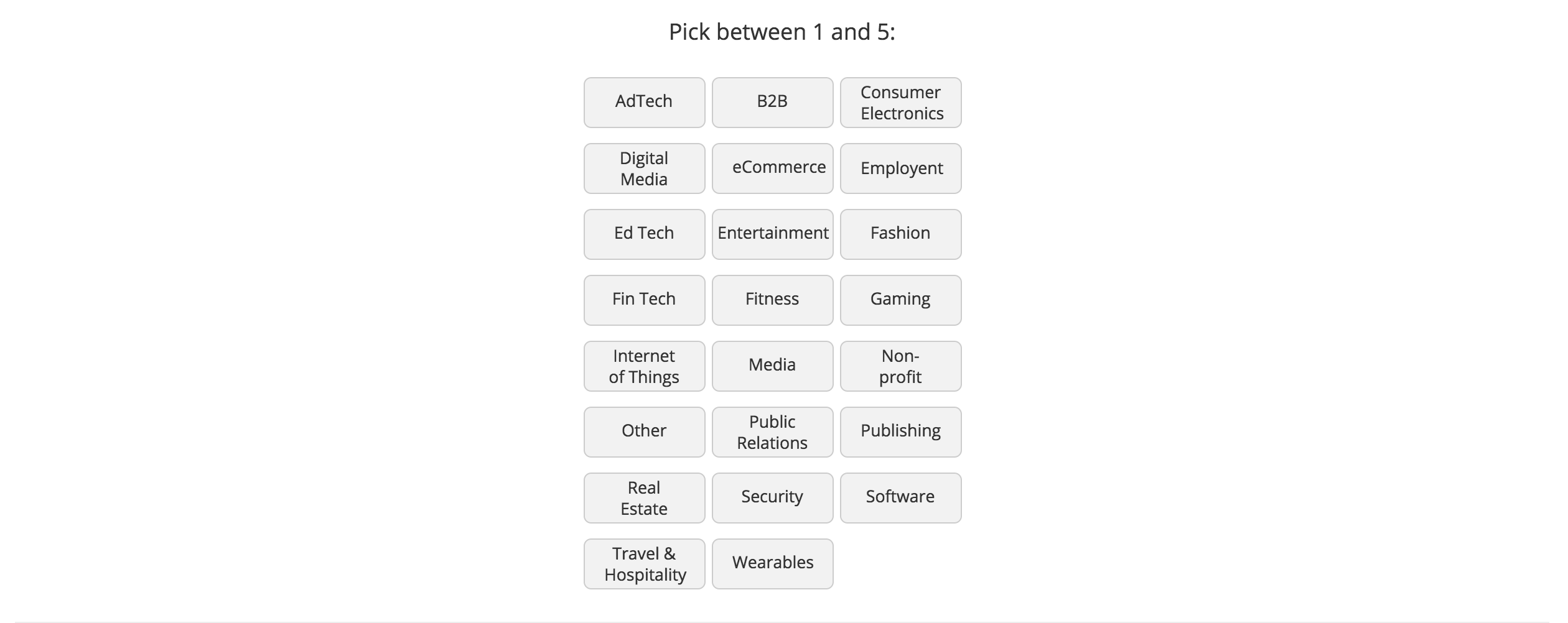The image size is (1568, 623).
Task: Select the Fitness category
Action: 772,300
